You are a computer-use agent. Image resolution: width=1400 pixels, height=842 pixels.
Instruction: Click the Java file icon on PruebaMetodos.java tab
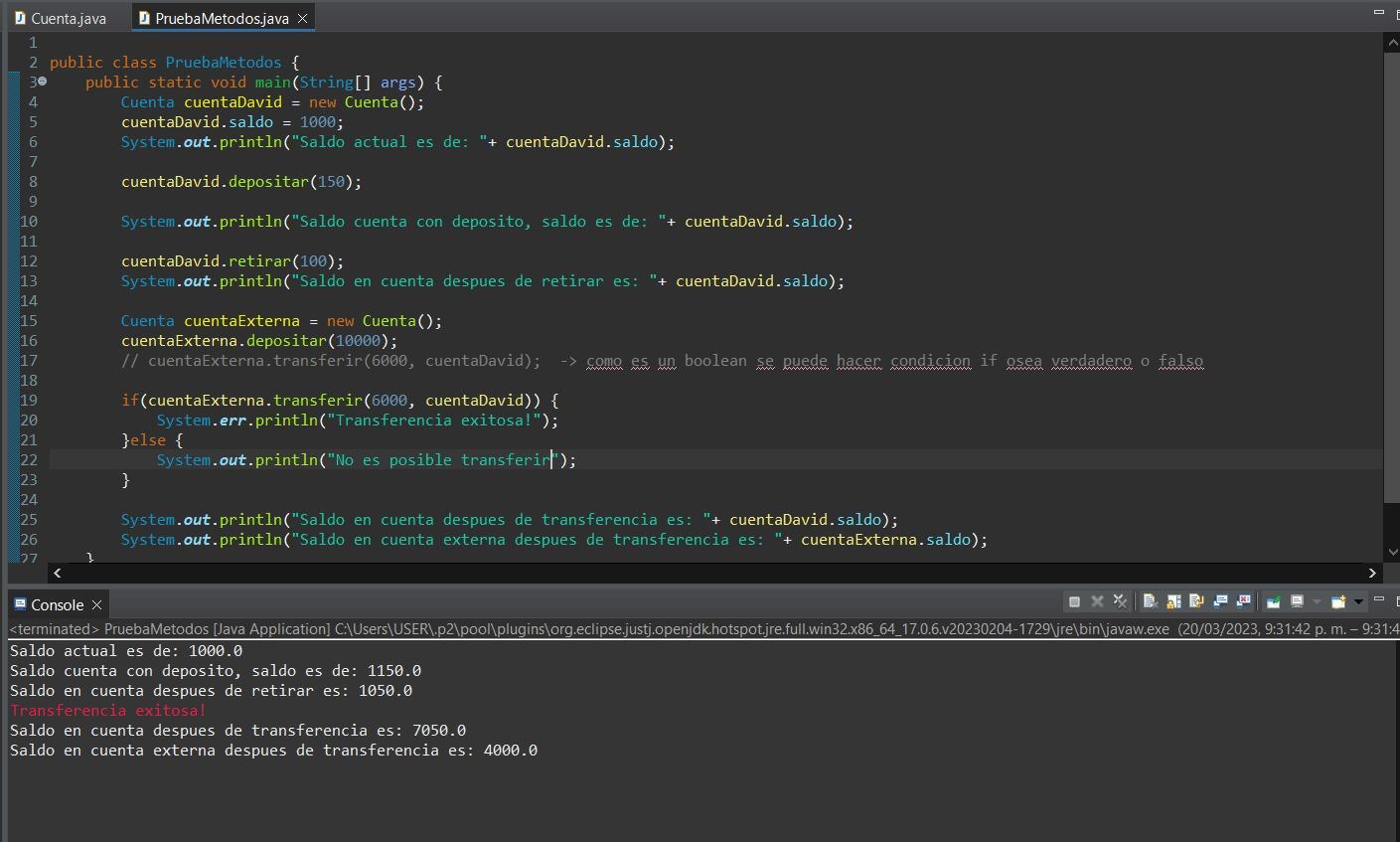[x=144, y=18]
